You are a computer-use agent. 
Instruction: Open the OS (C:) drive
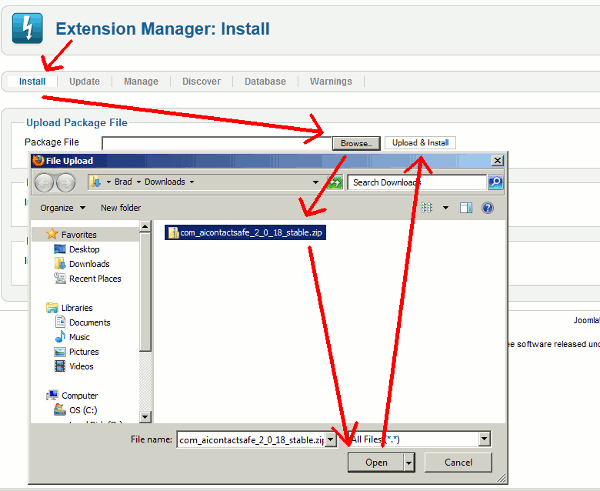pyautogui.click(x=83, y=410)
